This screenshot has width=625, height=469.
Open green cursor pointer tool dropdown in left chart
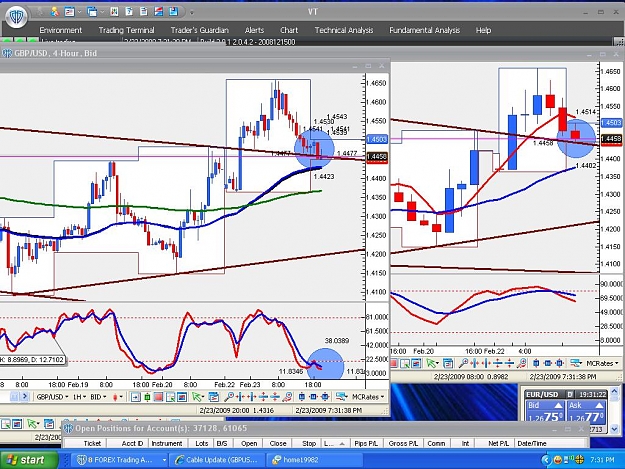click(198, 397)
